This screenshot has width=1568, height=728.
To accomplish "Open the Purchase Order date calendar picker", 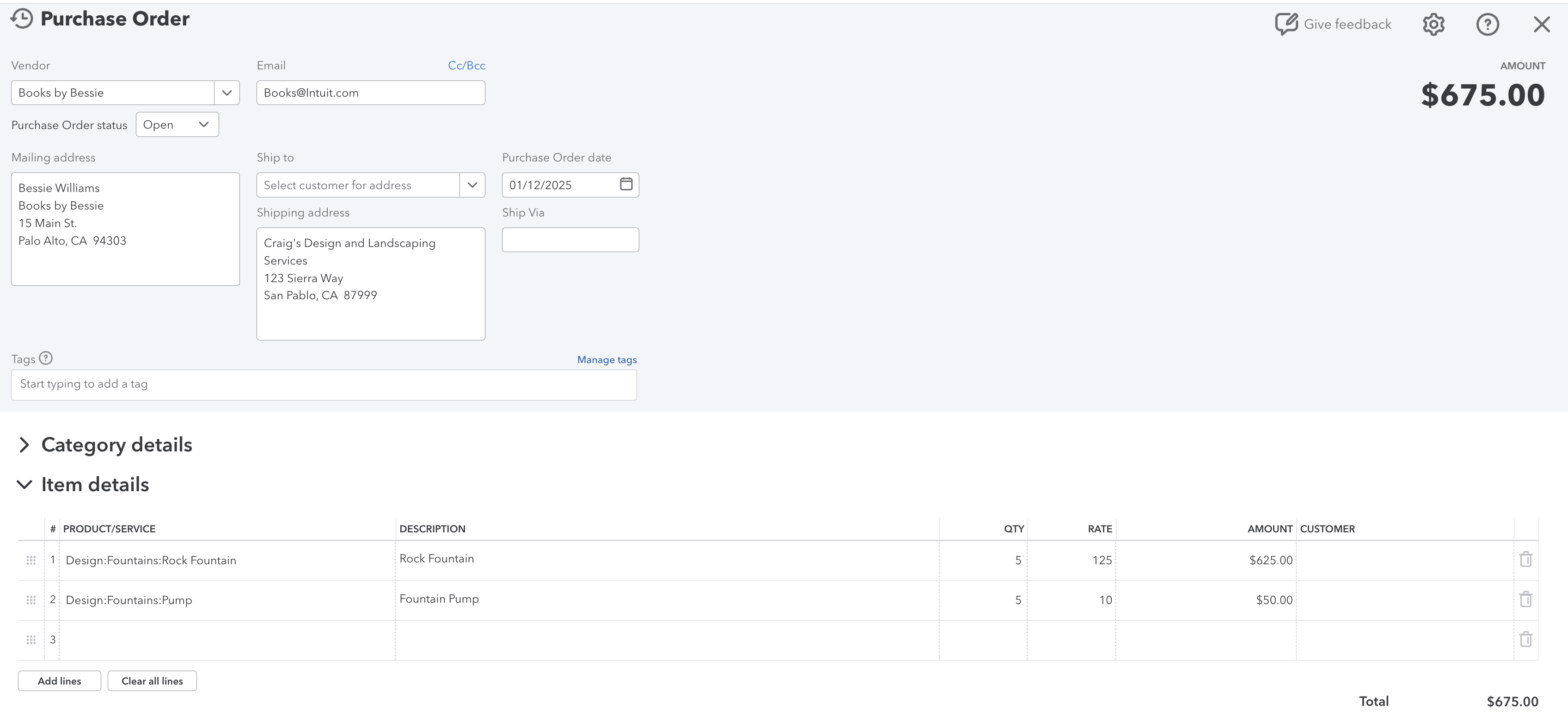I will (x=626, y=184).
